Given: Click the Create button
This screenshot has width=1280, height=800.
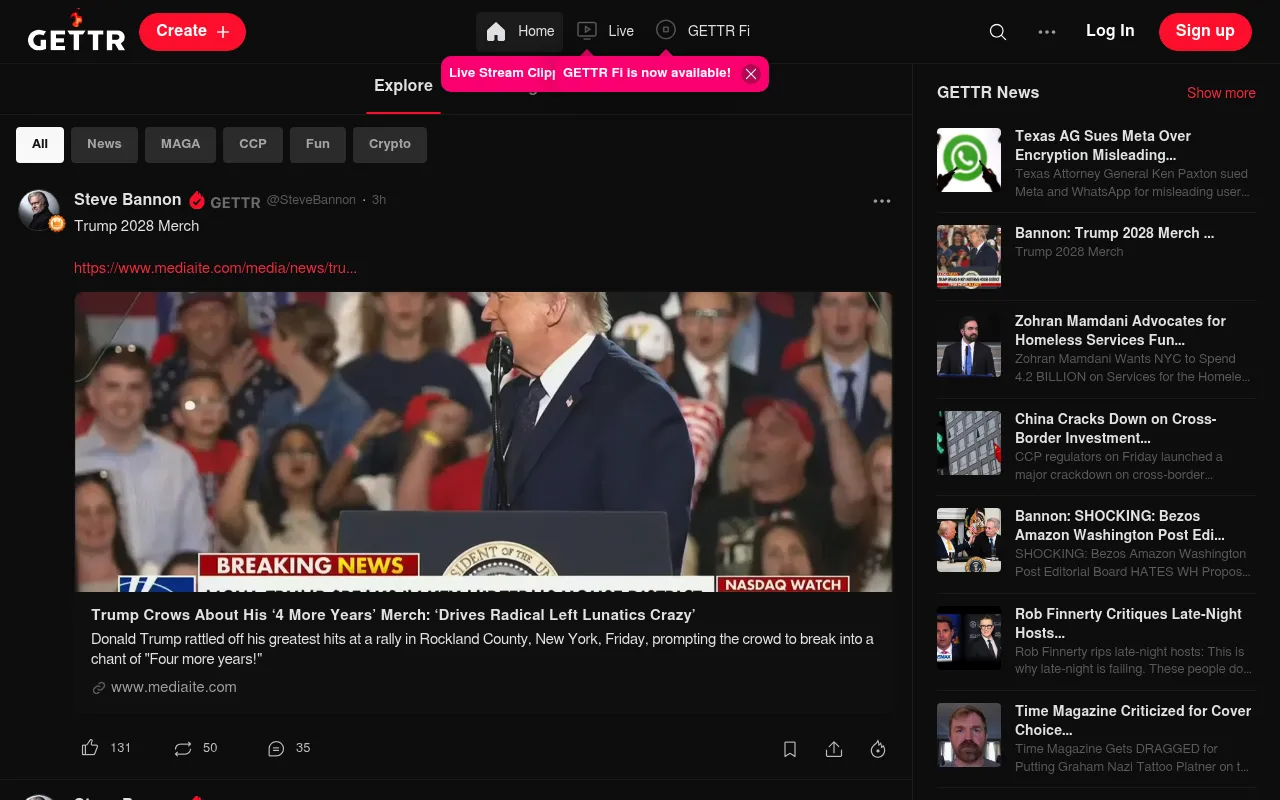Looking at the screenshot, I should (192, 32).
